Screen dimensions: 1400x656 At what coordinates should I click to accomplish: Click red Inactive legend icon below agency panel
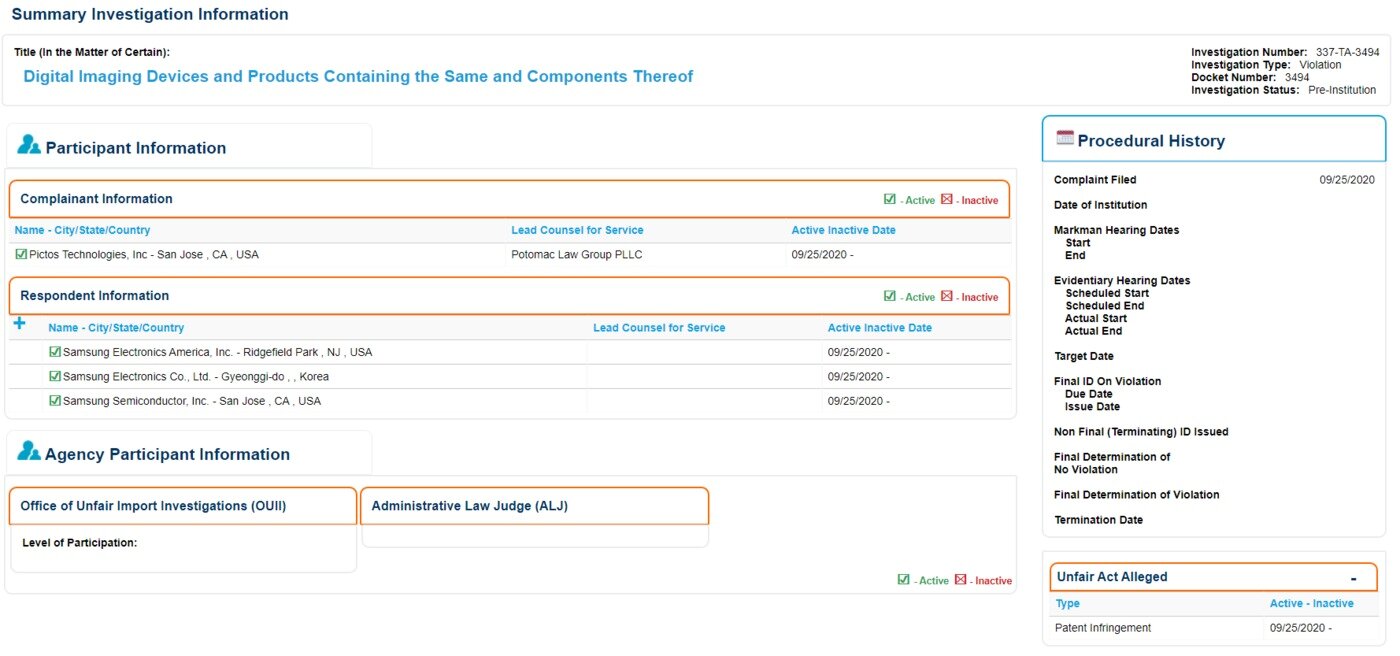coord(961,579)
